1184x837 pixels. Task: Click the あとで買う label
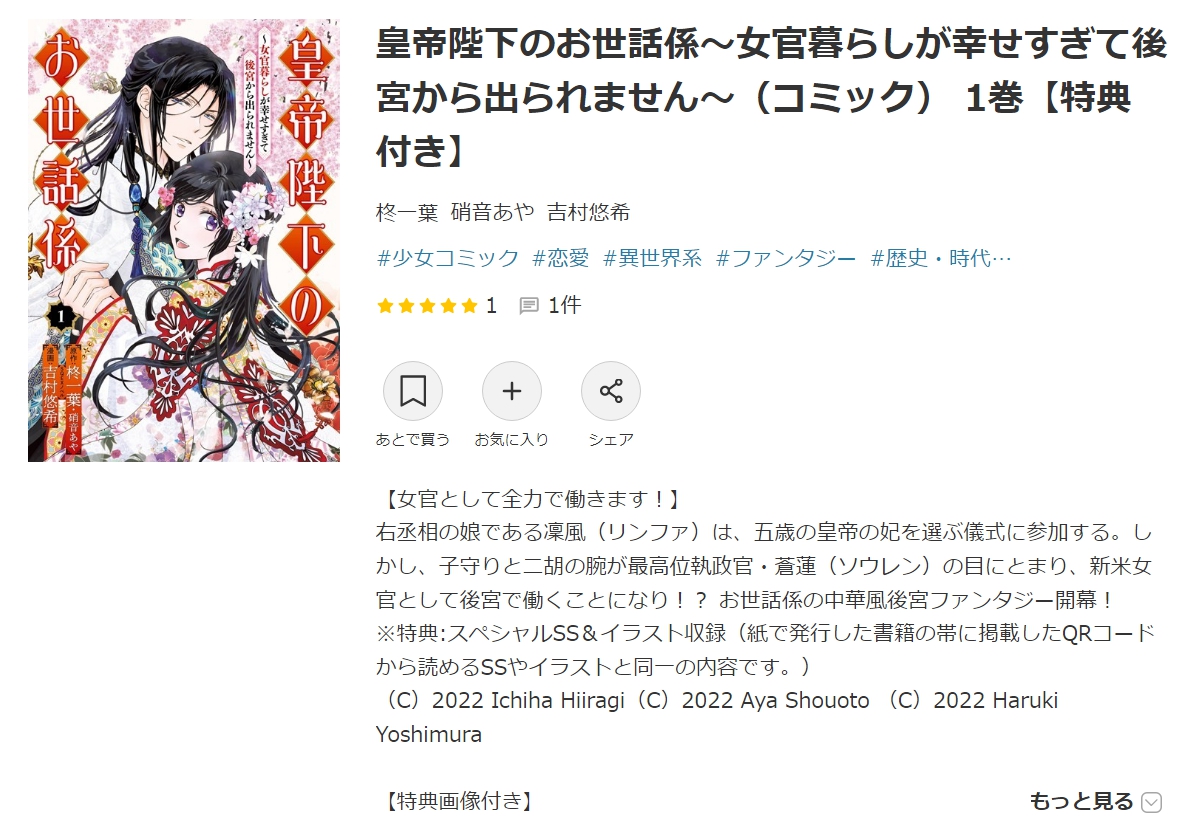pos(412,440)
